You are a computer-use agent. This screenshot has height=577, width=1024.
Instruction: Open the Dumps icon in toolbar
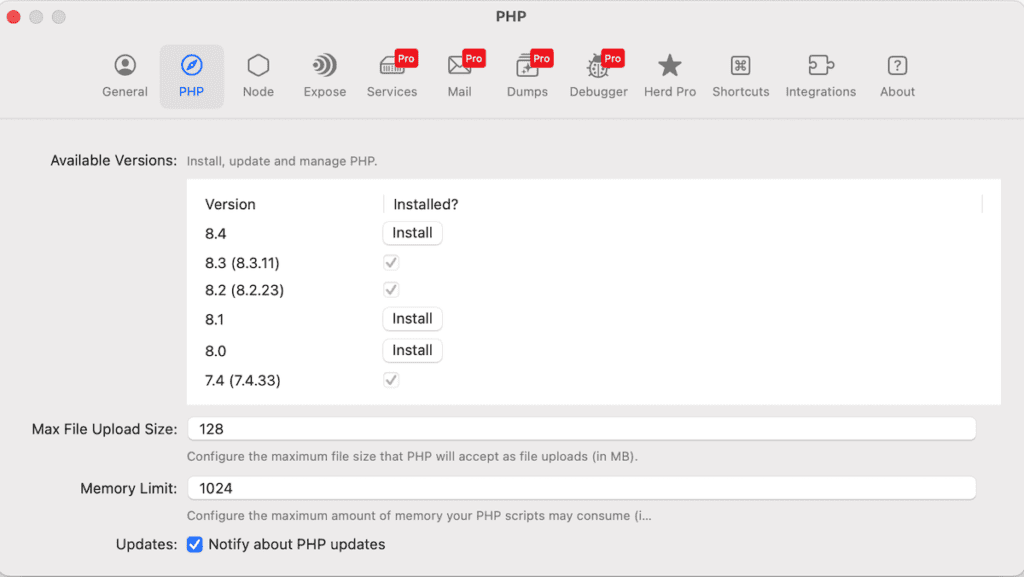(527, 66)
